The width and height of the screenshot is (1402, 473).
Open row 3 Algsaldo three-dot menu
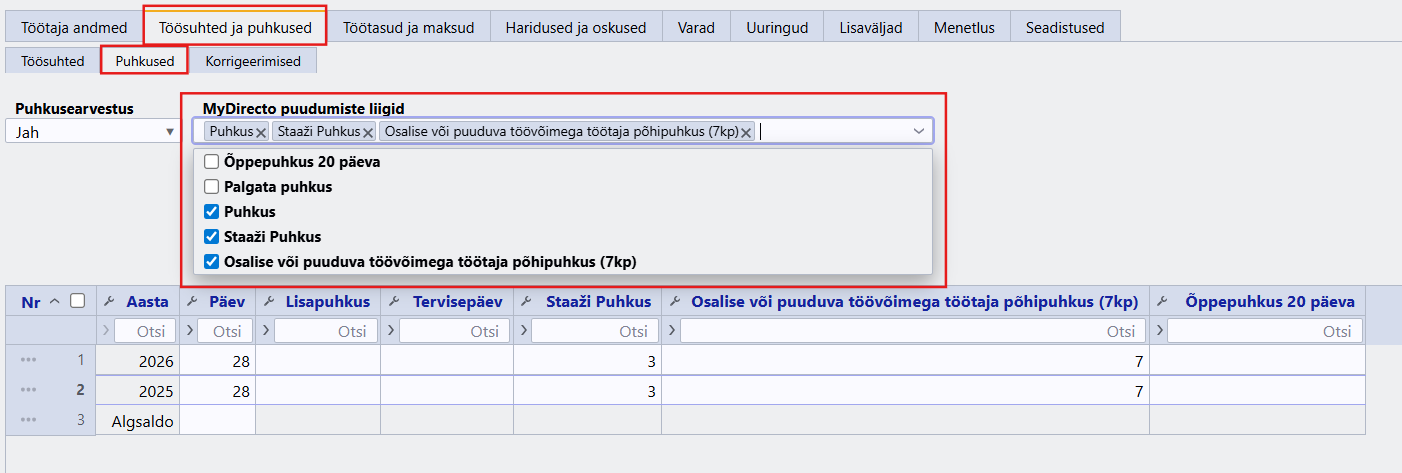click(28, 421)
